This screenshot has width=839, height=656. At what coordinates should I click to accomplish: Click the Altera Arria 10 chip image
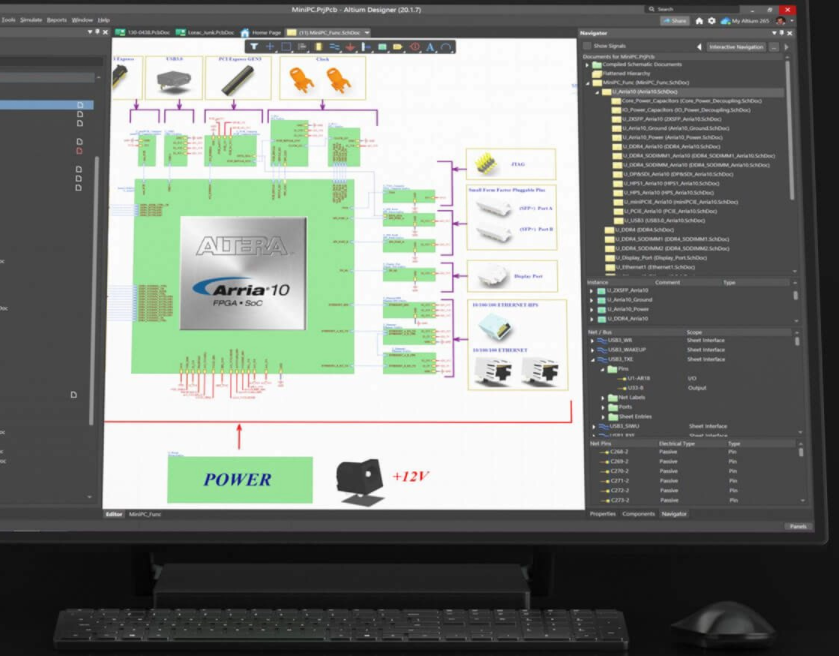pyautogui.click(x=243, y=273)
